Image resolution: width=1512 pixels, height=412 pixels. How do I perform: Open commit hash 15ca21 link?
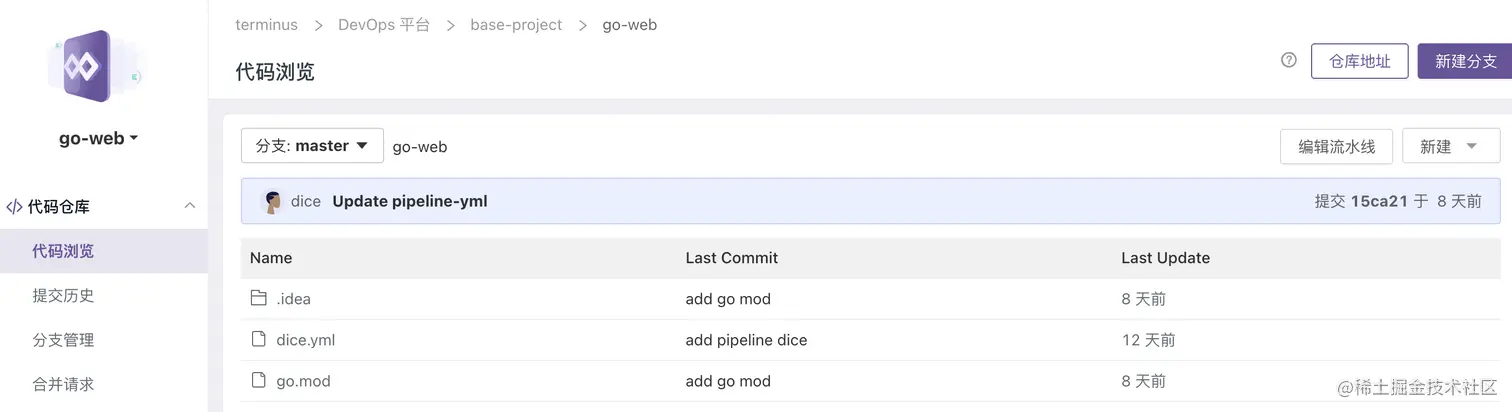pos(1378,201)
